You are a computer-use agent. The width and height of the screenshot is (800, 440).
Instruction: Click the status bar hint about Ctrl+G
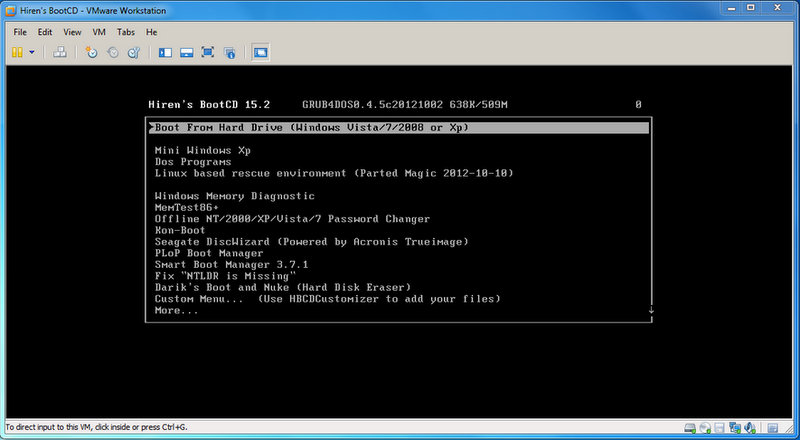click(96, 427)
